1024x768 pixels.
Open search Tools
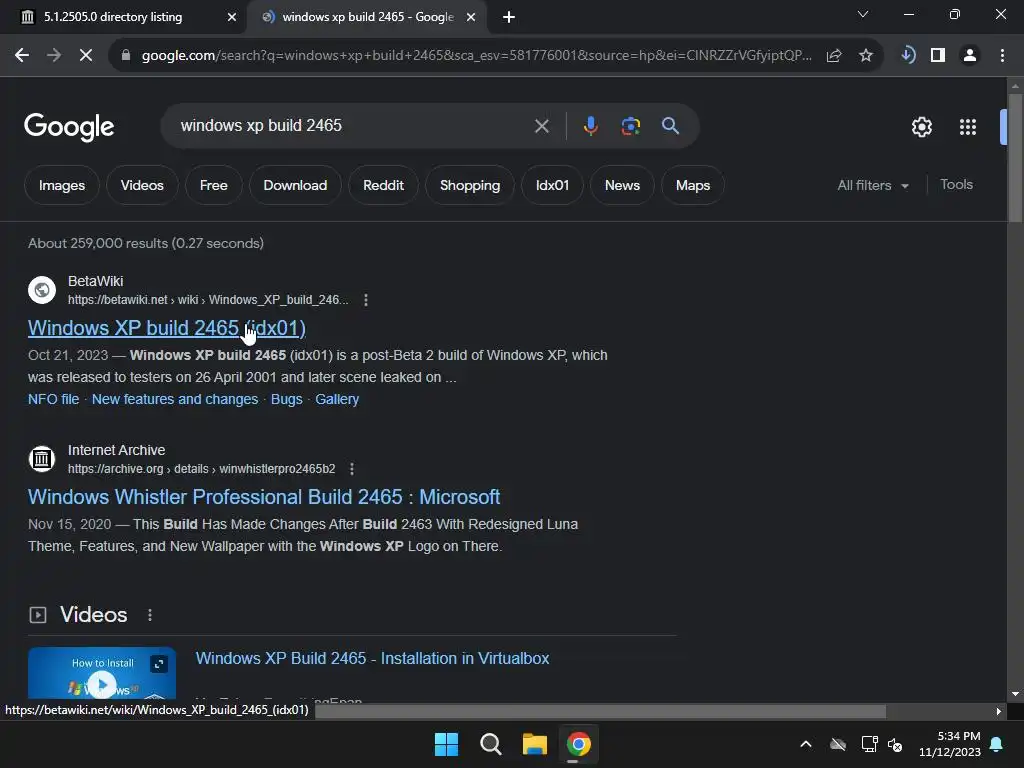click(x=956, y=185)
